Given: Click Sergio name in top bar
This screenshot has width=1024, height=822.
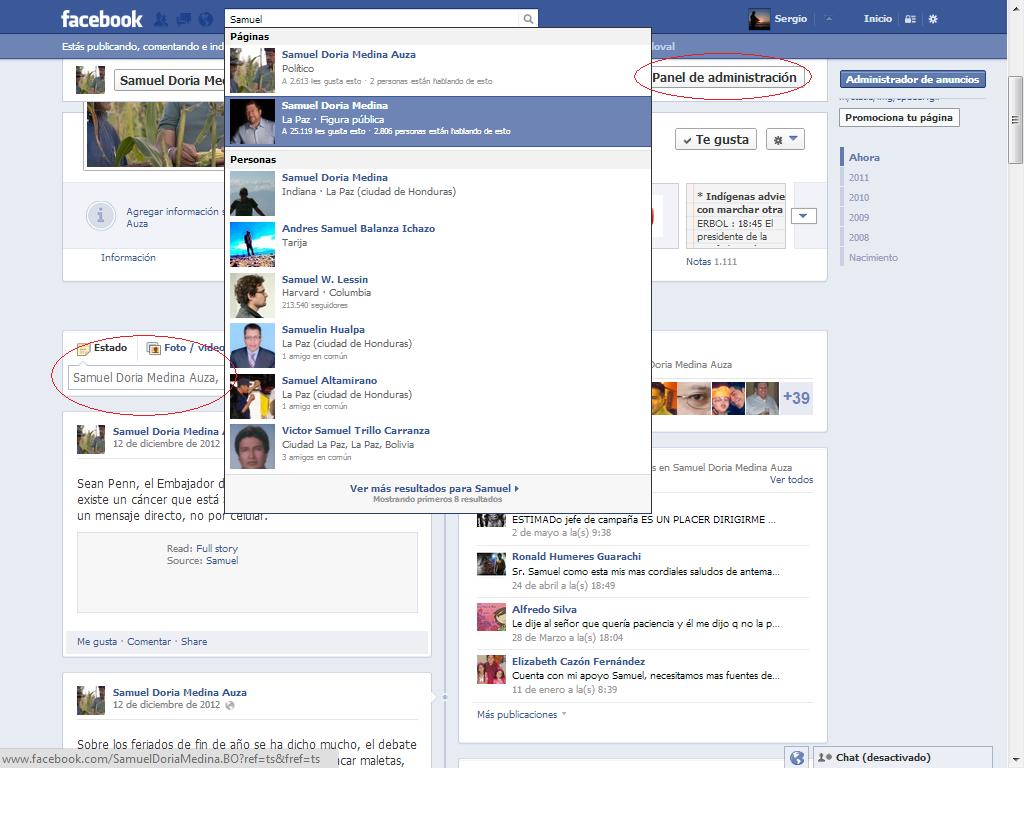Looking at the screenshot, I should tap(791, 19).
